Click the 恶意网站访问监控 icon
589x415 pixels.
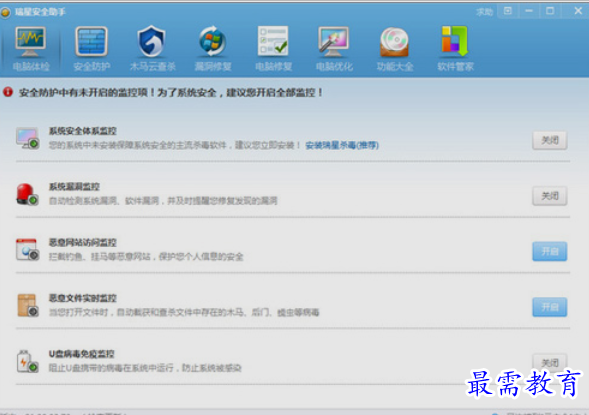(x=27, y=249)
